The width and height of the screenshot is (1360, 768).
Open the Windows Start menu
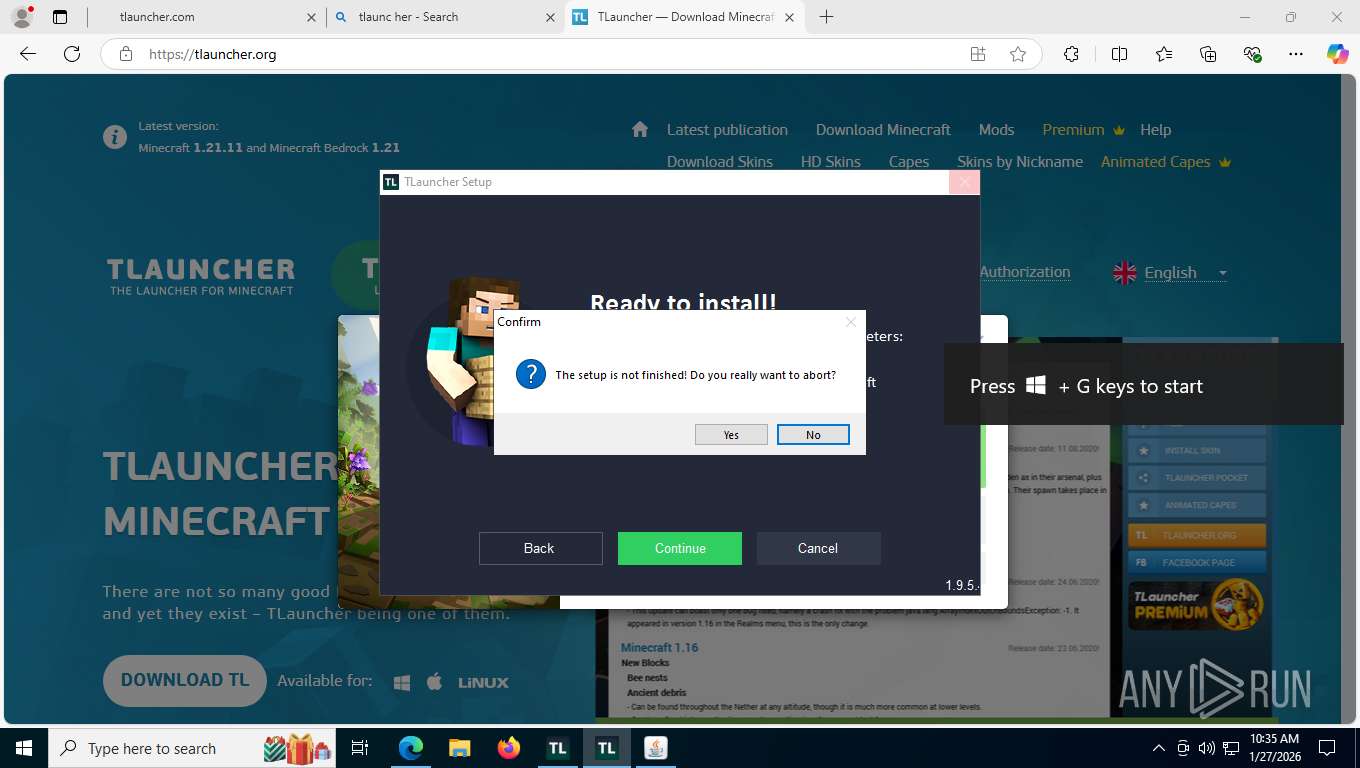click(23, 748)
